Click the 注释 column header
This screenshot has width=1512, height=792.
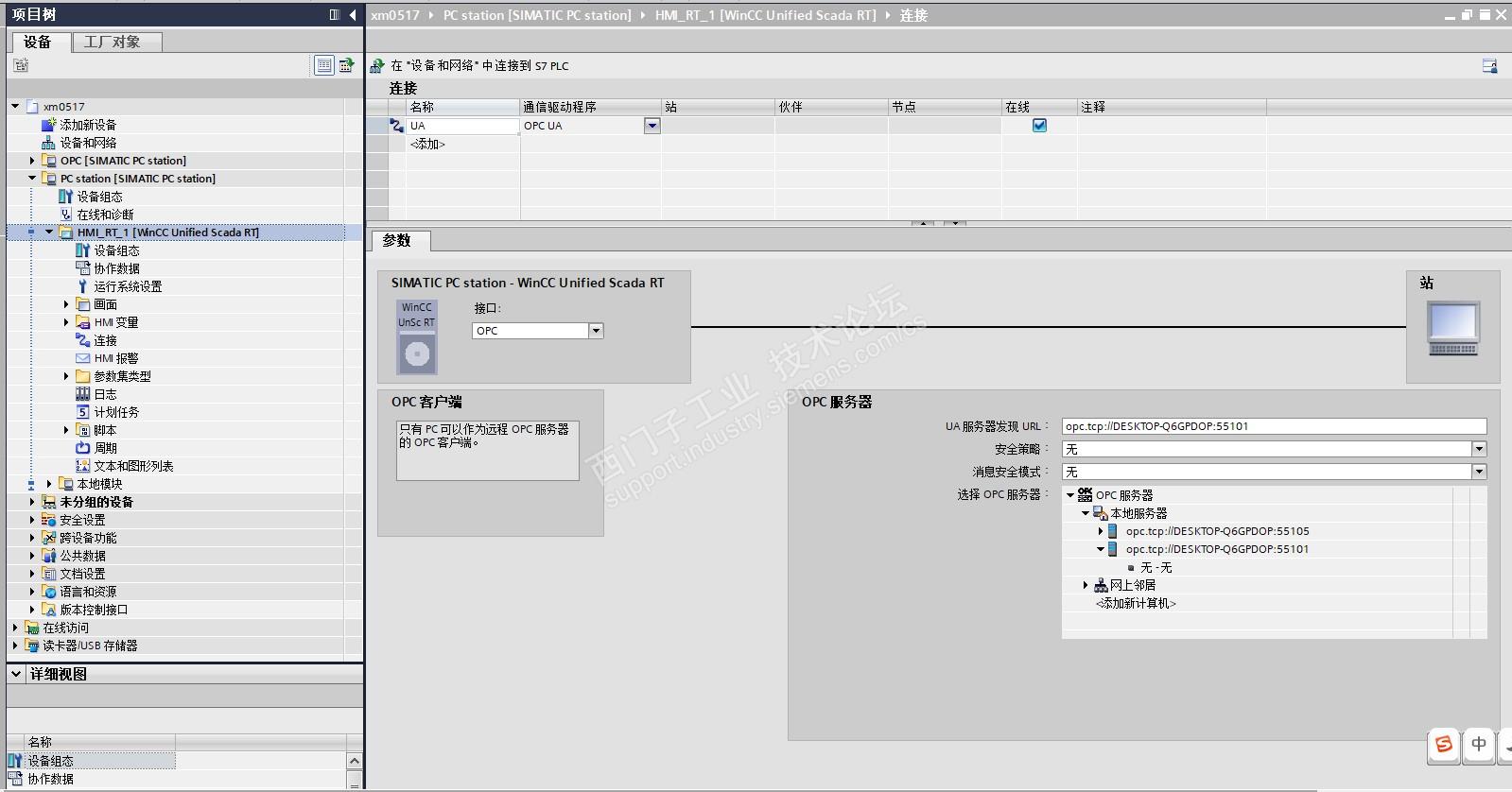coord(1172,107)
